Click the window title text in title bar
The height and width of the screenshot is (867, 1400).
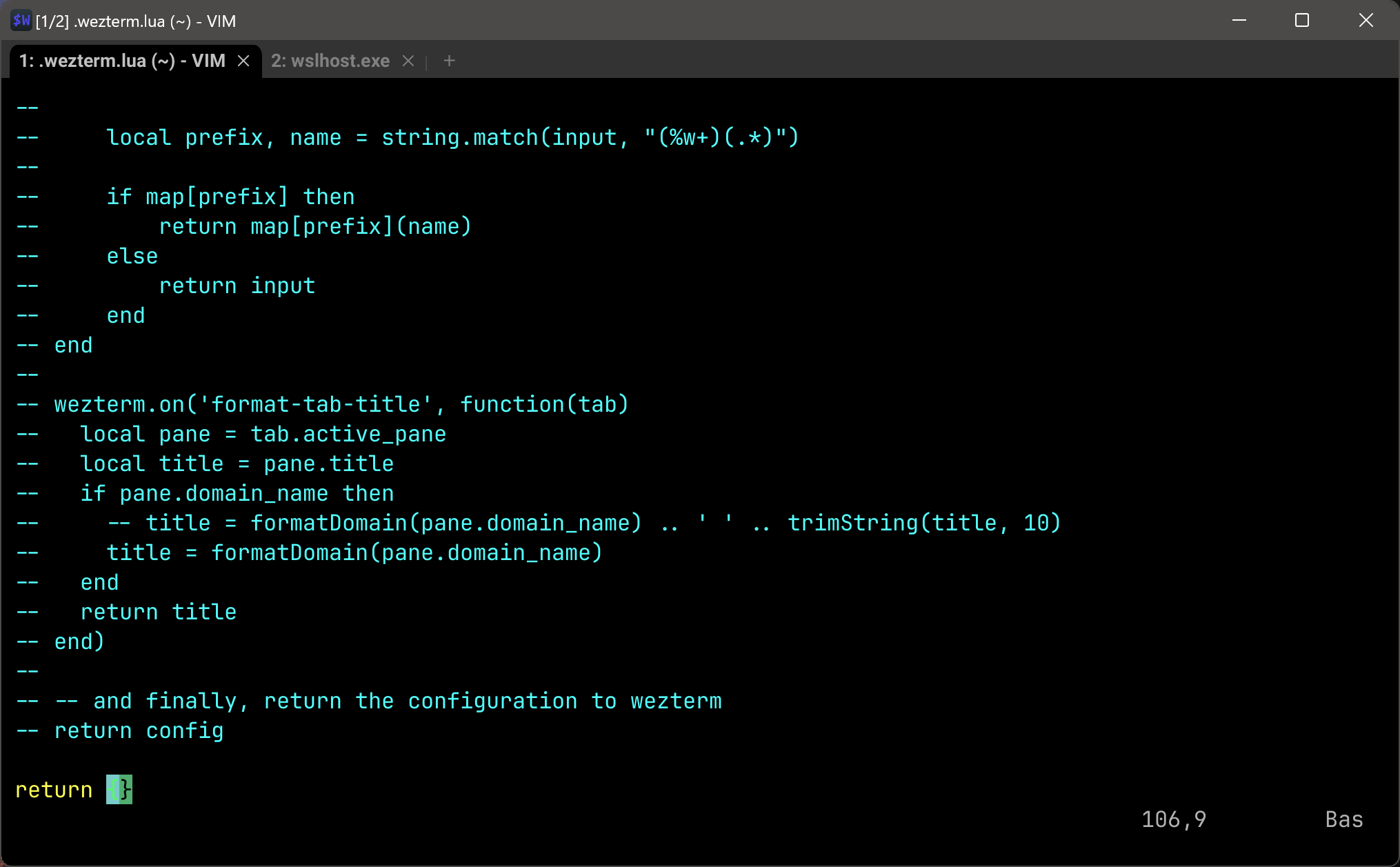[x=136, y=21]
